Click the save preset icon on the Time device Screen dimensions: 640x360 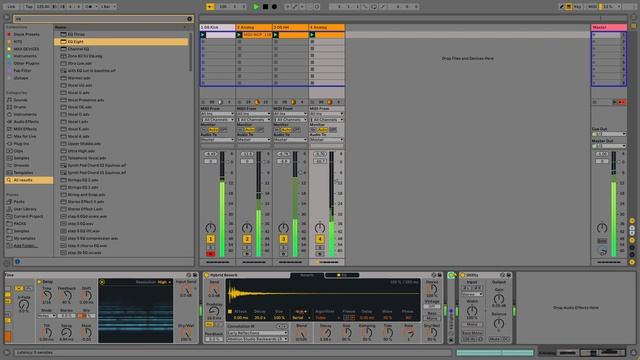(x=195, y=275)
